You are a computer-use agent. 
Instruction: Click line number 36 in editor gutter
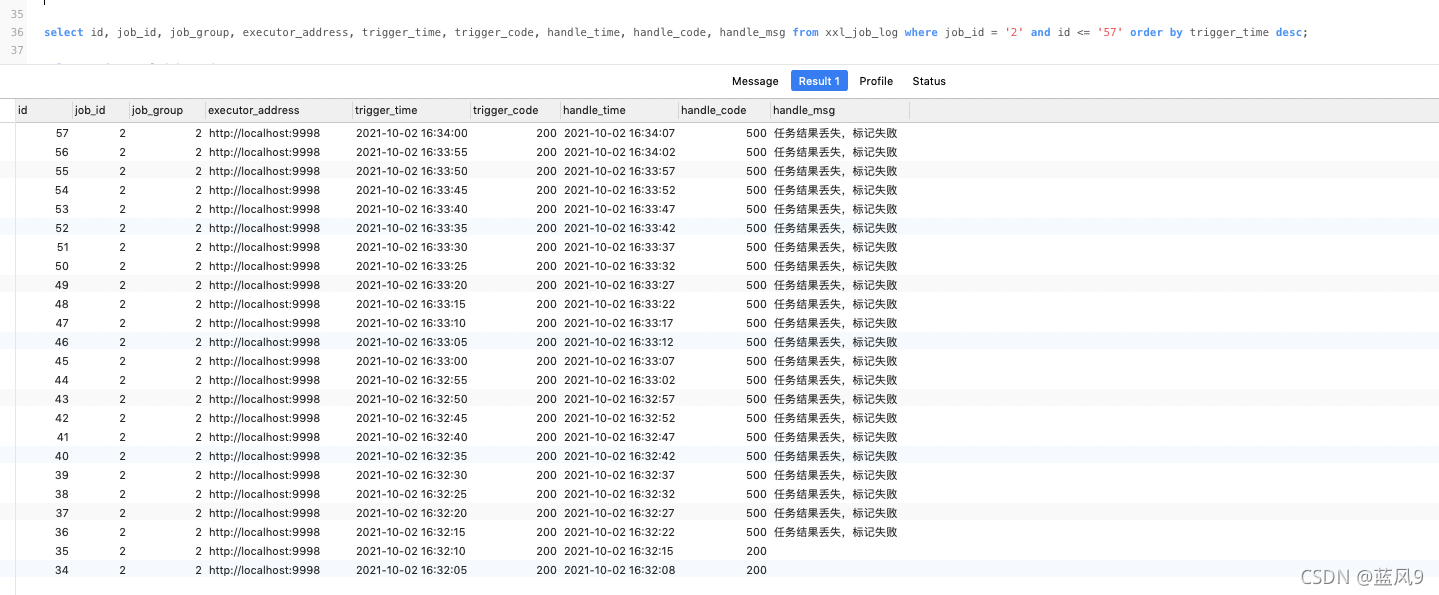pos(17,33)
